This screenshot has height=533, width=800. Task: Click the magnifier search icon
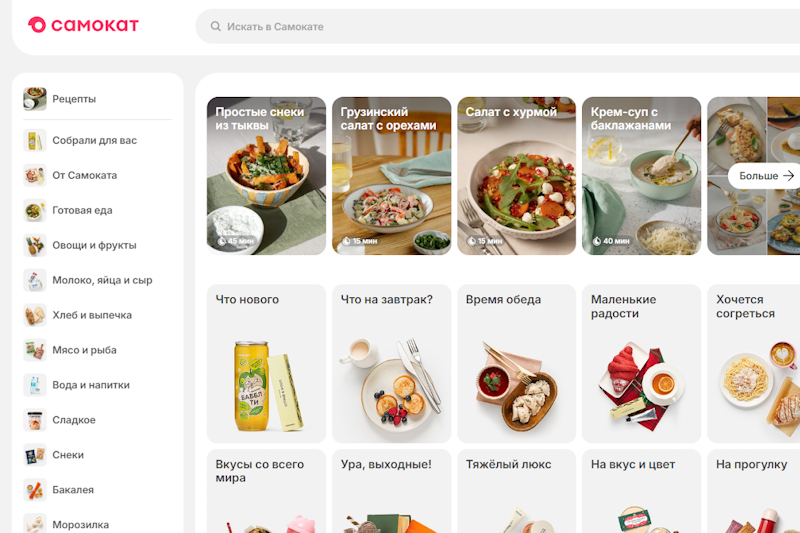pos(216,27)
